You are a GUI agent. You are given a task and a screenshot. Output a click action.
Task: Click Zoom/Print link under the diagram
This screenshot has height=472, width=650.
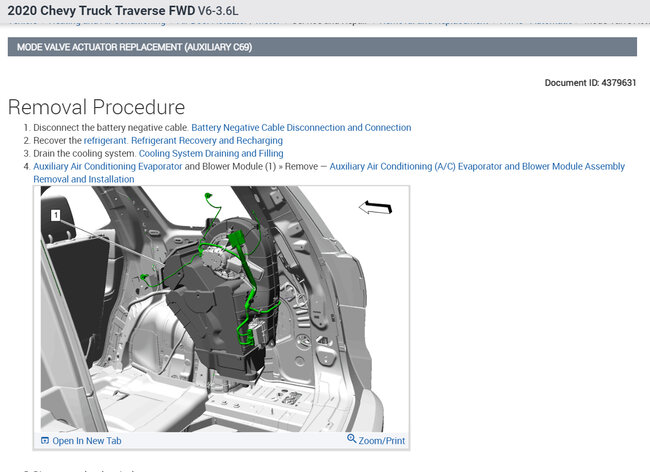381,441
